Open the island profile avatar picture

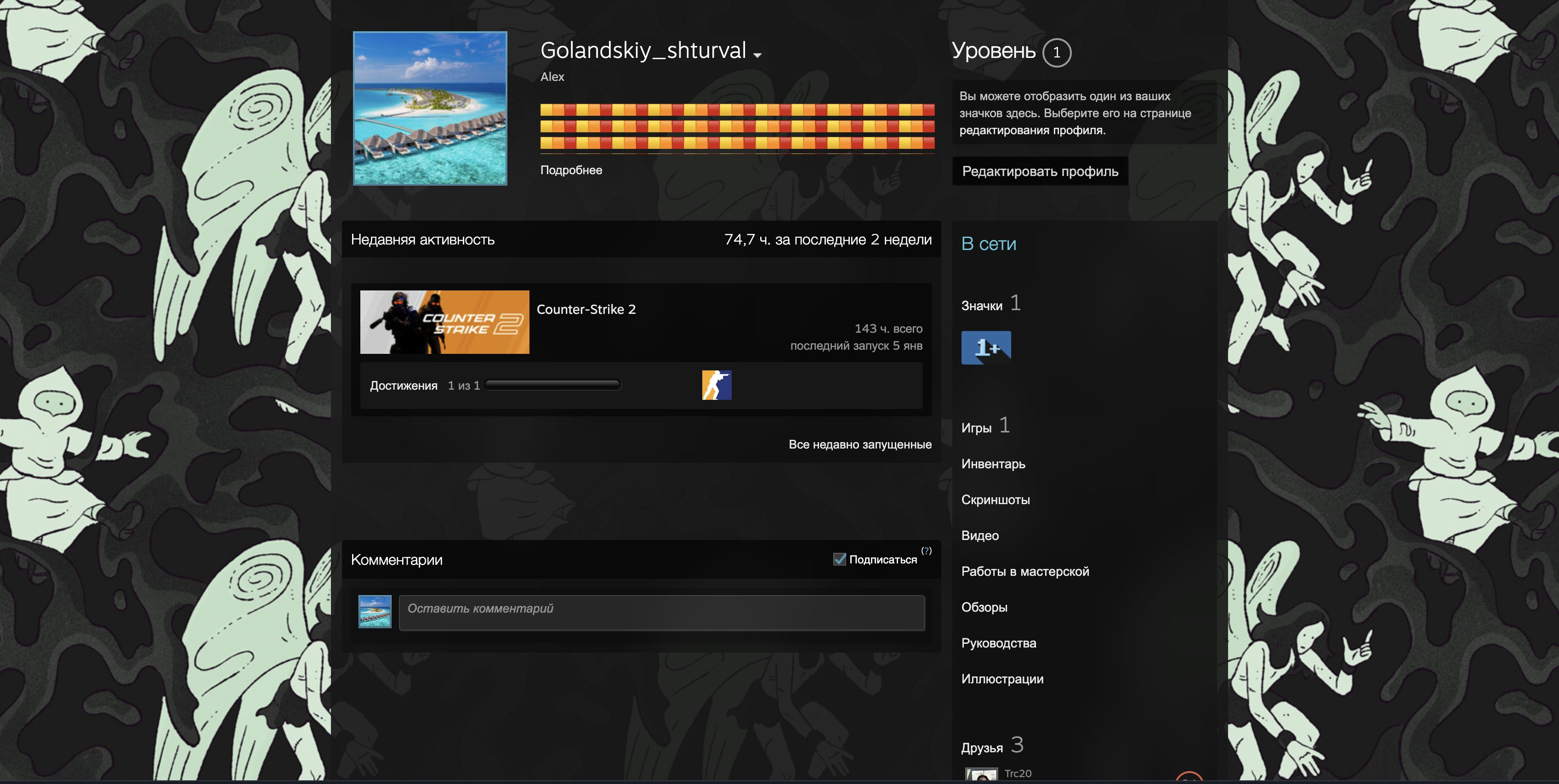coord(430,108)
